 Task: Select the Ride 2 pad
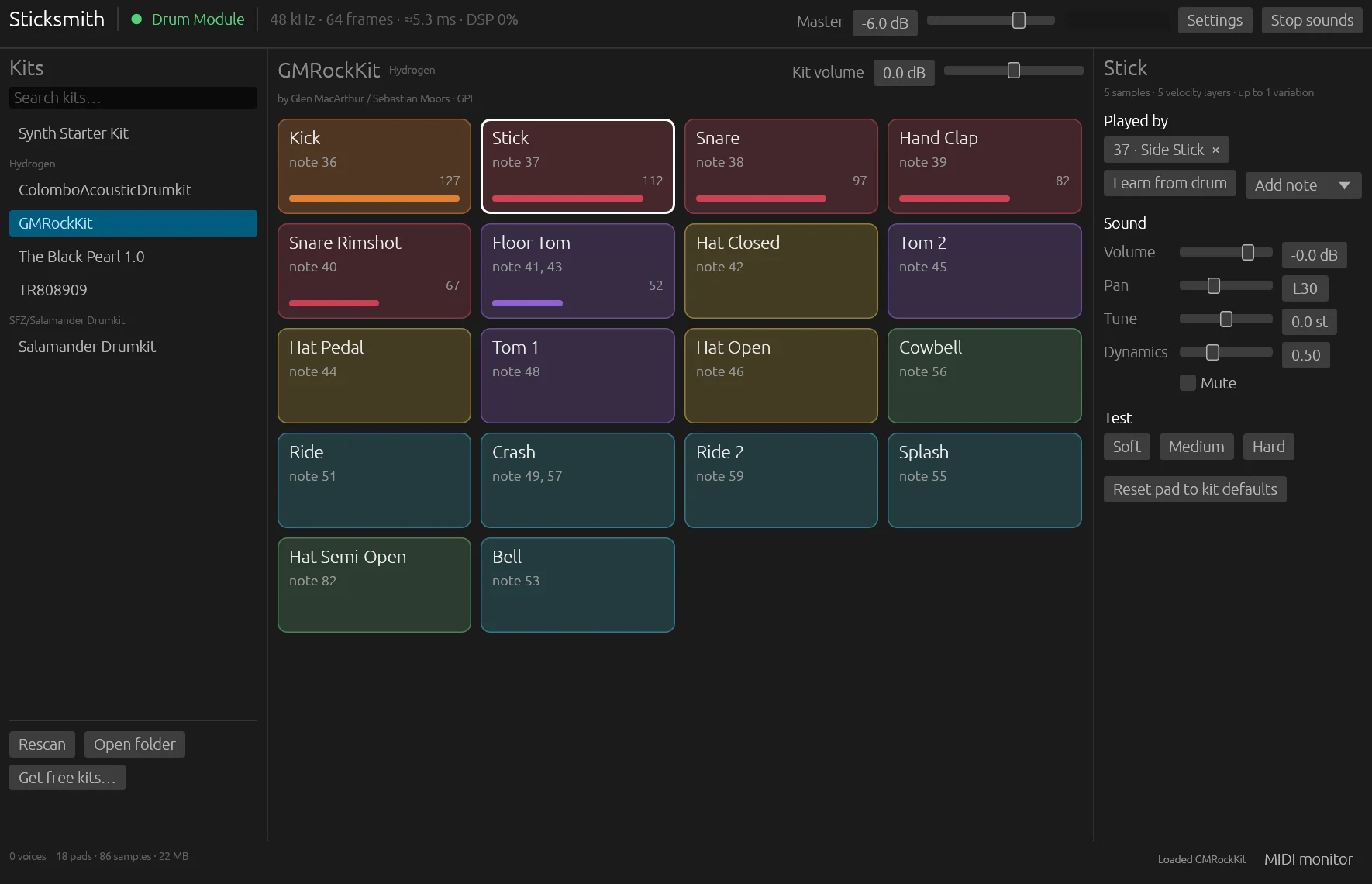point(781,480)
